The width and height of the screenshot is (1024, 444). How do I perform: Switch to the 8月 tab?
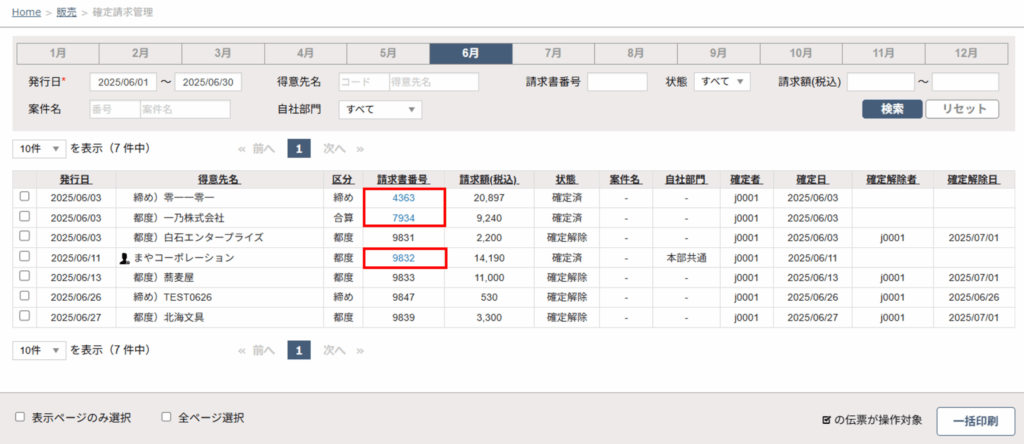pos(635,53)
